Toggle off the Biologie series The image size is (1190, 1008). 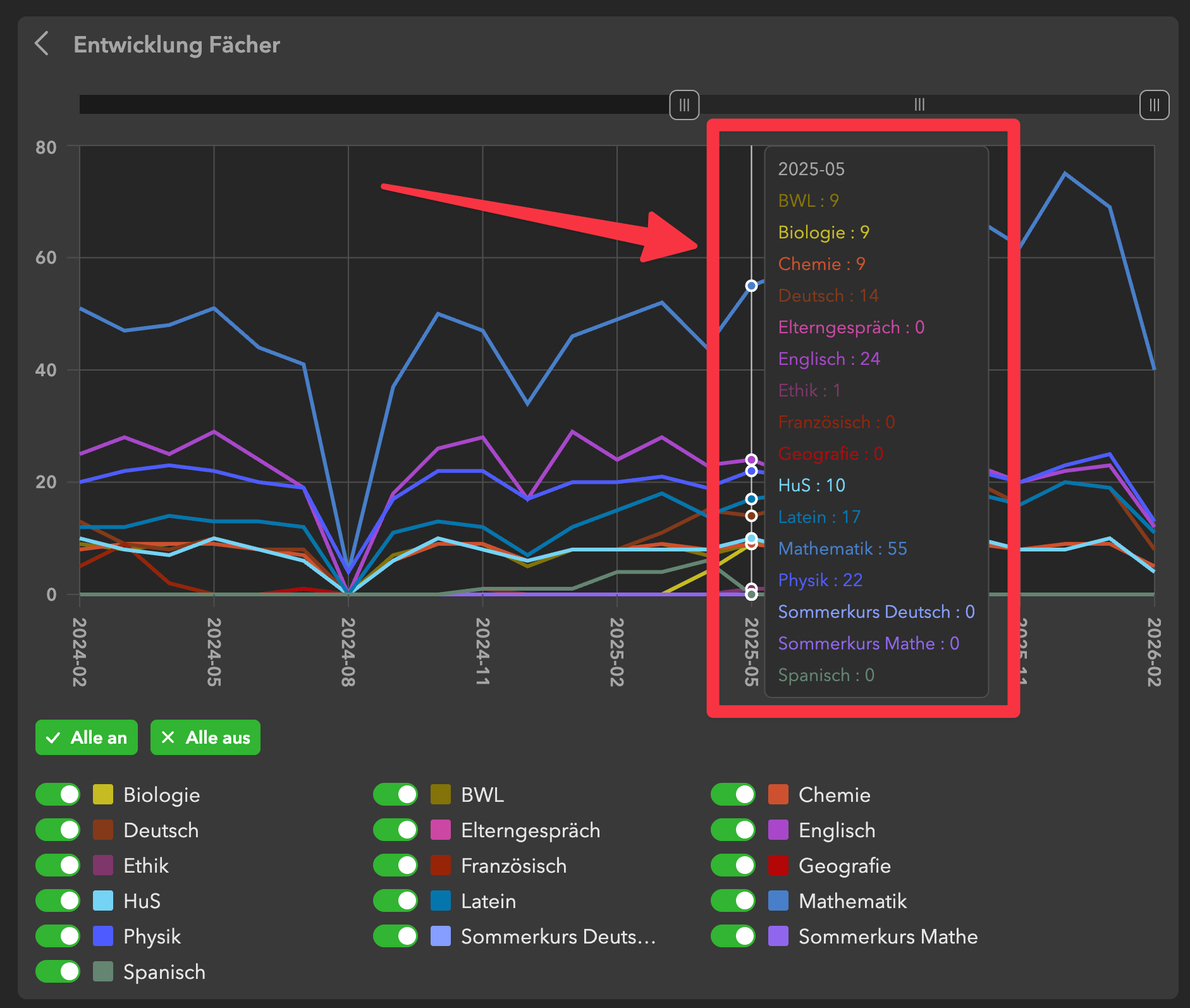(x=58, y=794)
